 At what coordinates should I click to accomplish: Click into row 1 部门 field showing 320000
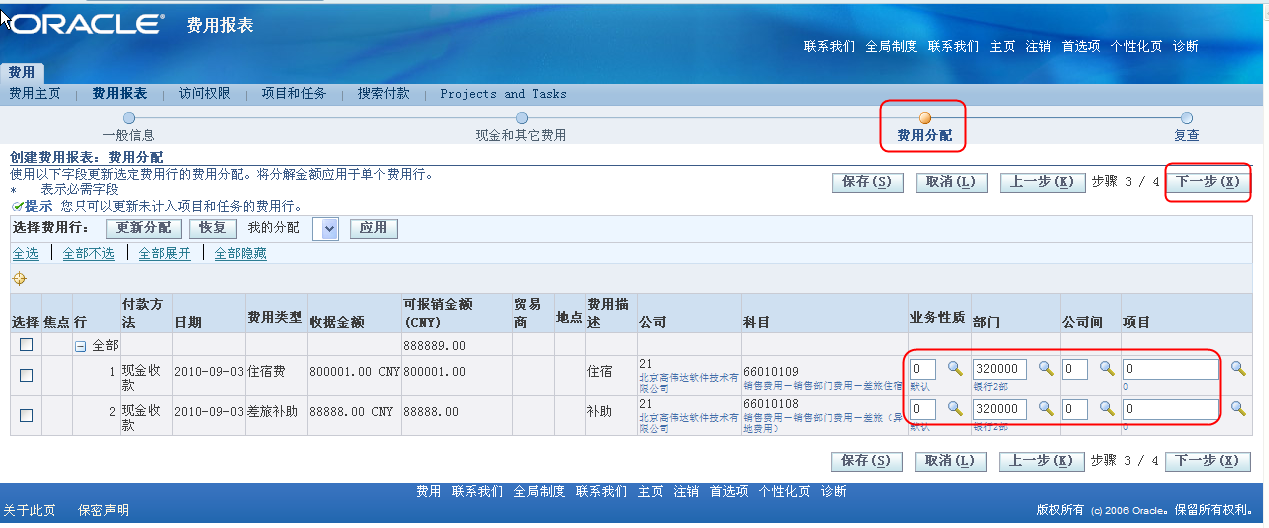[x=999, y=369]
